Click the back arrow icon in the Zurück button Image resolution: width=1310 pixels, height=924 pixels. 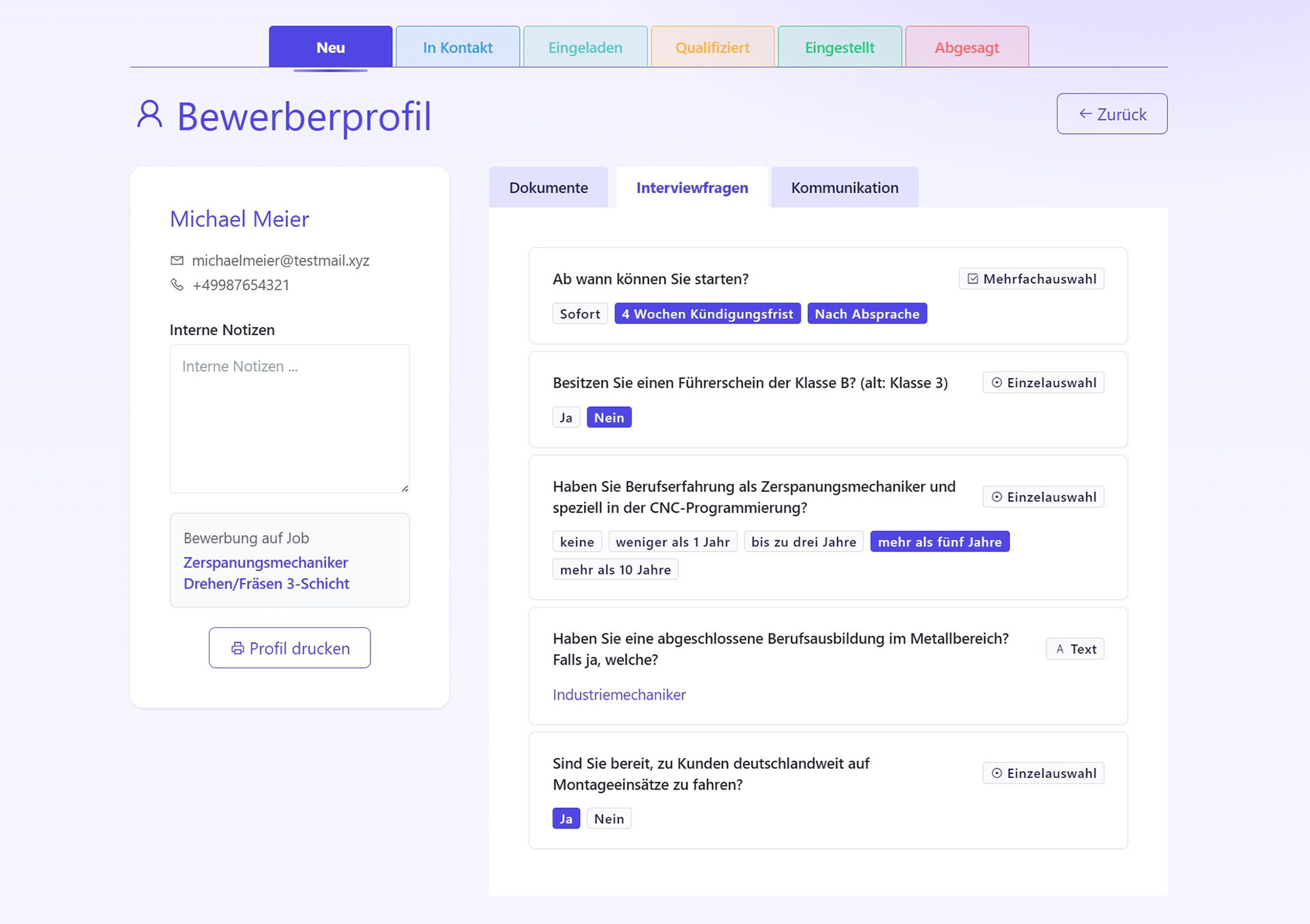[x=1085, y=114]
